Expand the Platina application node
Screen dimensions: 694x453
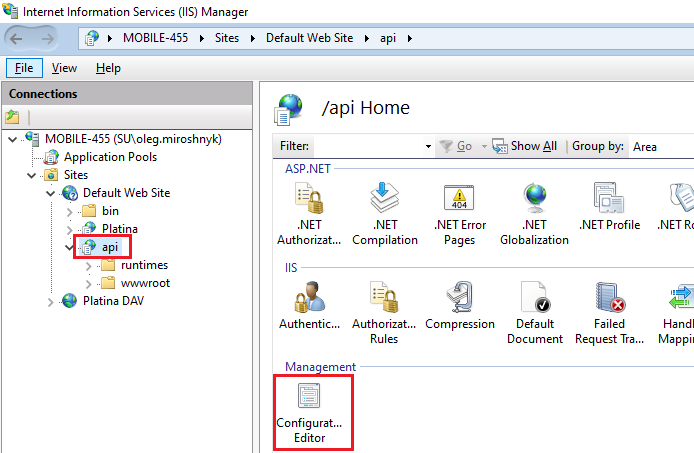(x=69, y=229)
